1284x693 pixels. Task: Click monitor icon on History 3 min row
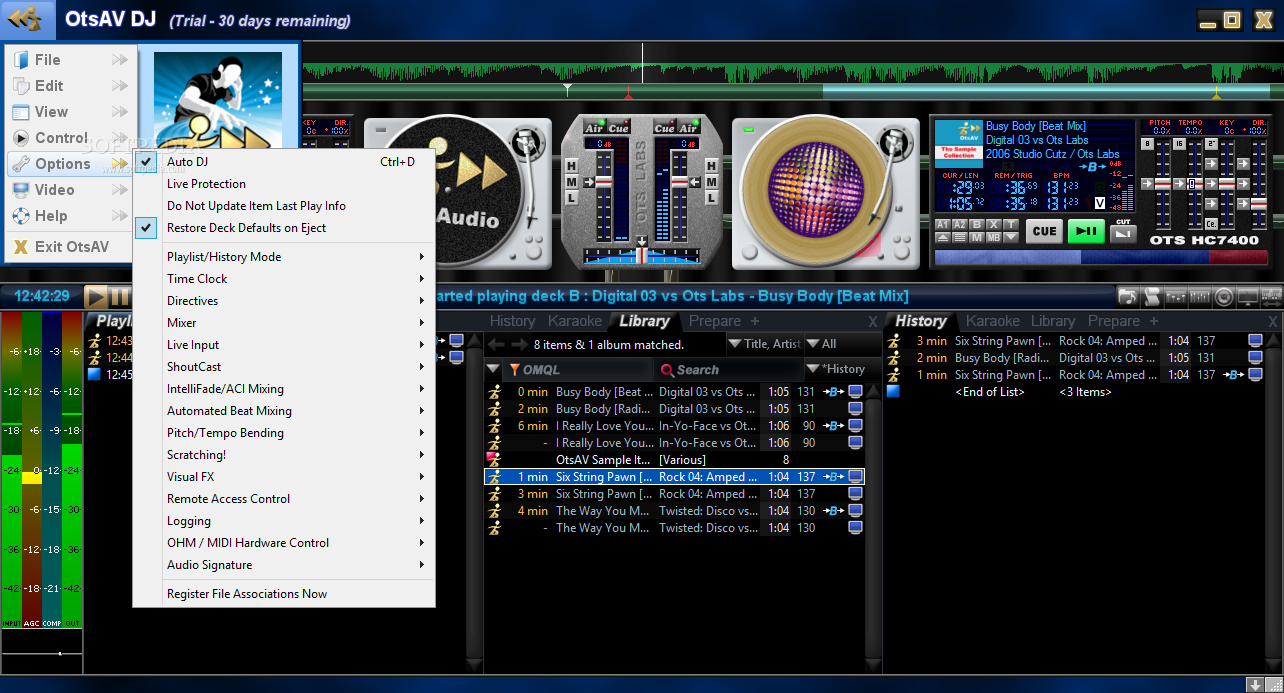[x=1256, y=341]
